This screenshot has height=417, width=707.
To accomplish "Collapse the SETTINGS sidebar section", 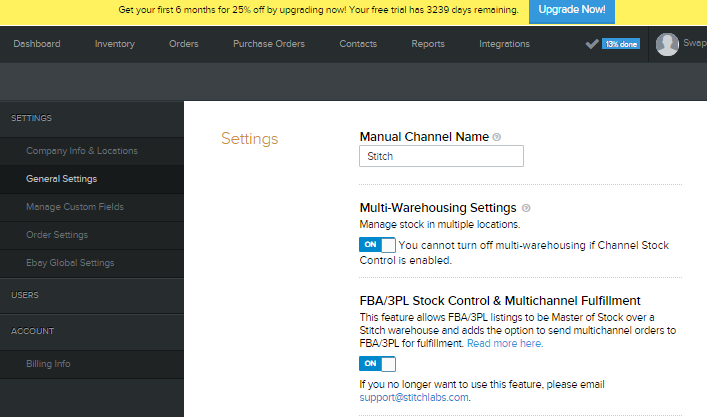I will pyautogui.click(x=92, y=119).
